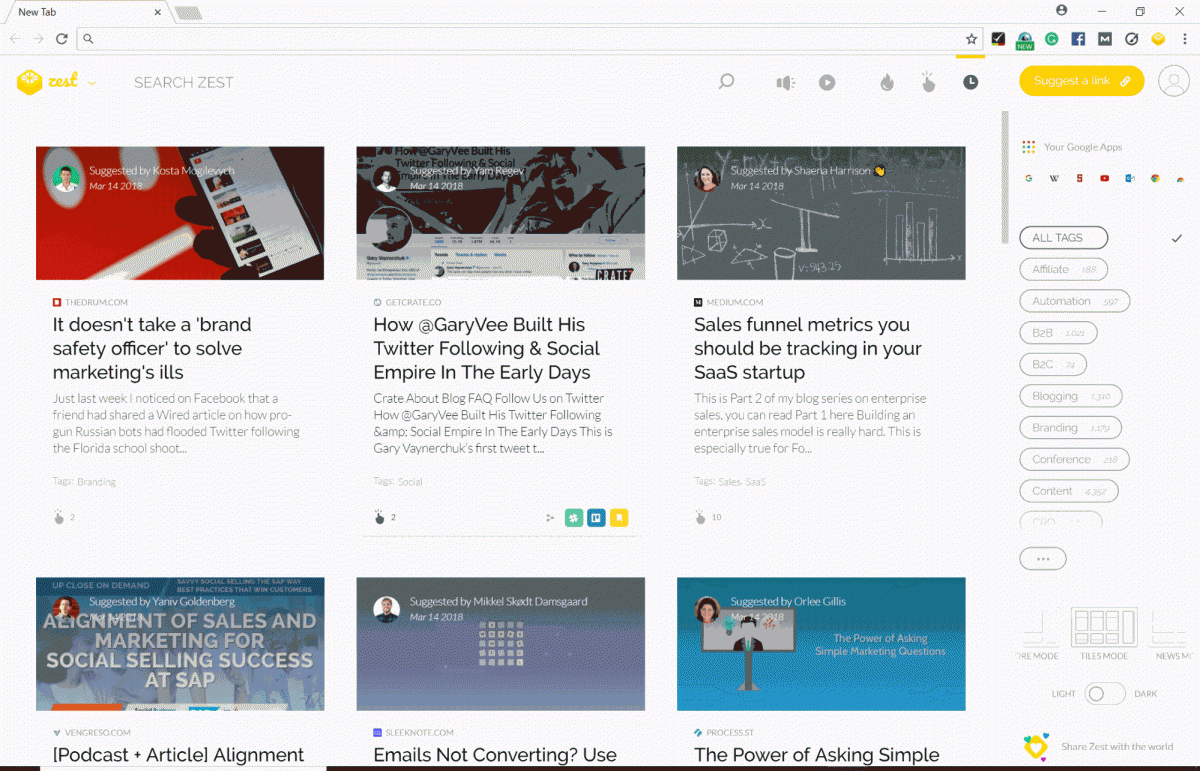1200x771 pixels.
Task: Open the brand safety officer article
Action: coord(152,349)
